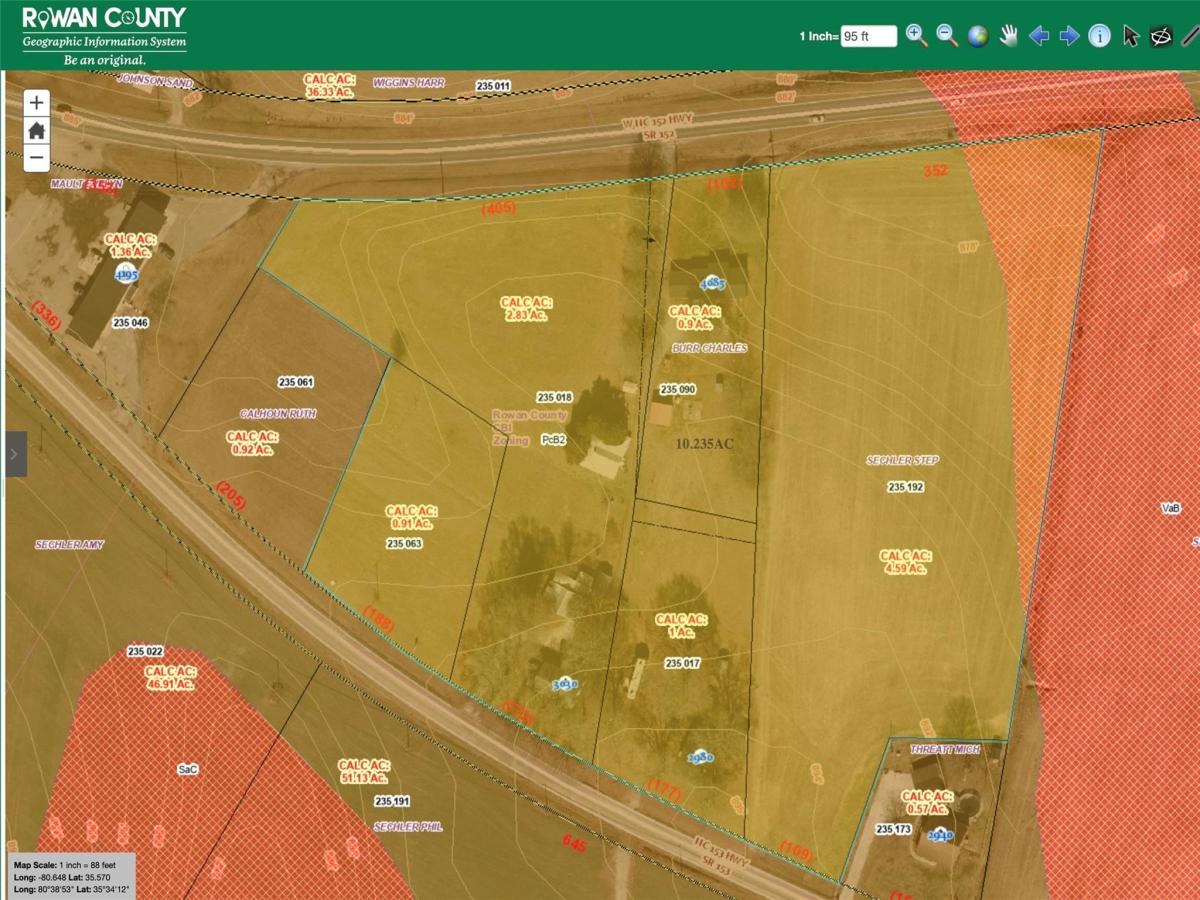This screenshot has height=900, width=1200.
Task: Click parcel number label 235 192
Action: point(905,487)
